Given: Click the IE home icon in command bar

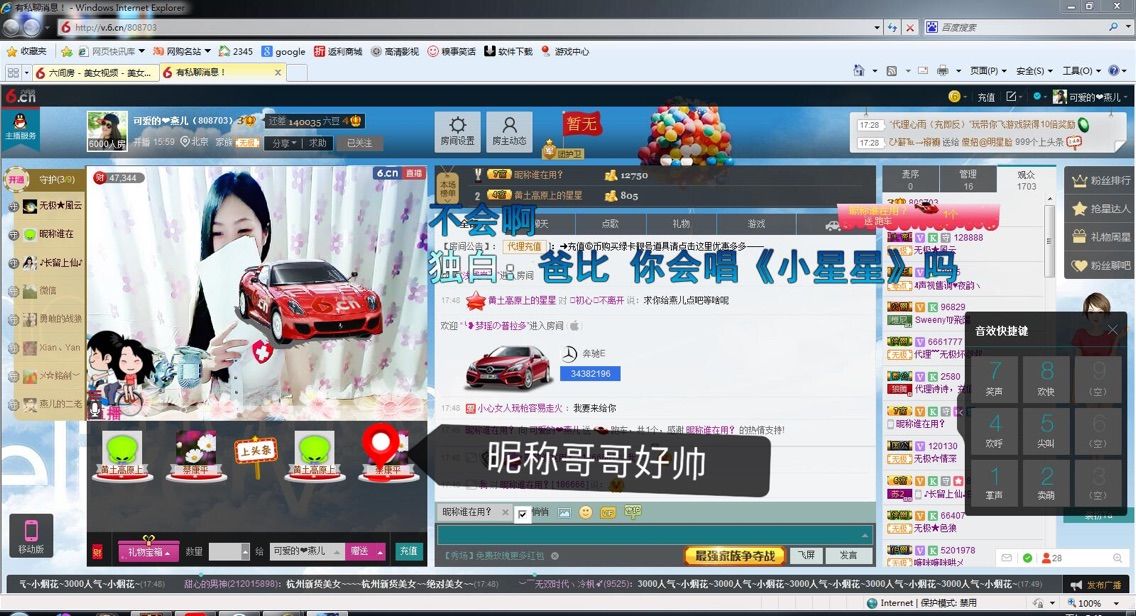Looking at the screenshot, I should [x=859, y=71].
